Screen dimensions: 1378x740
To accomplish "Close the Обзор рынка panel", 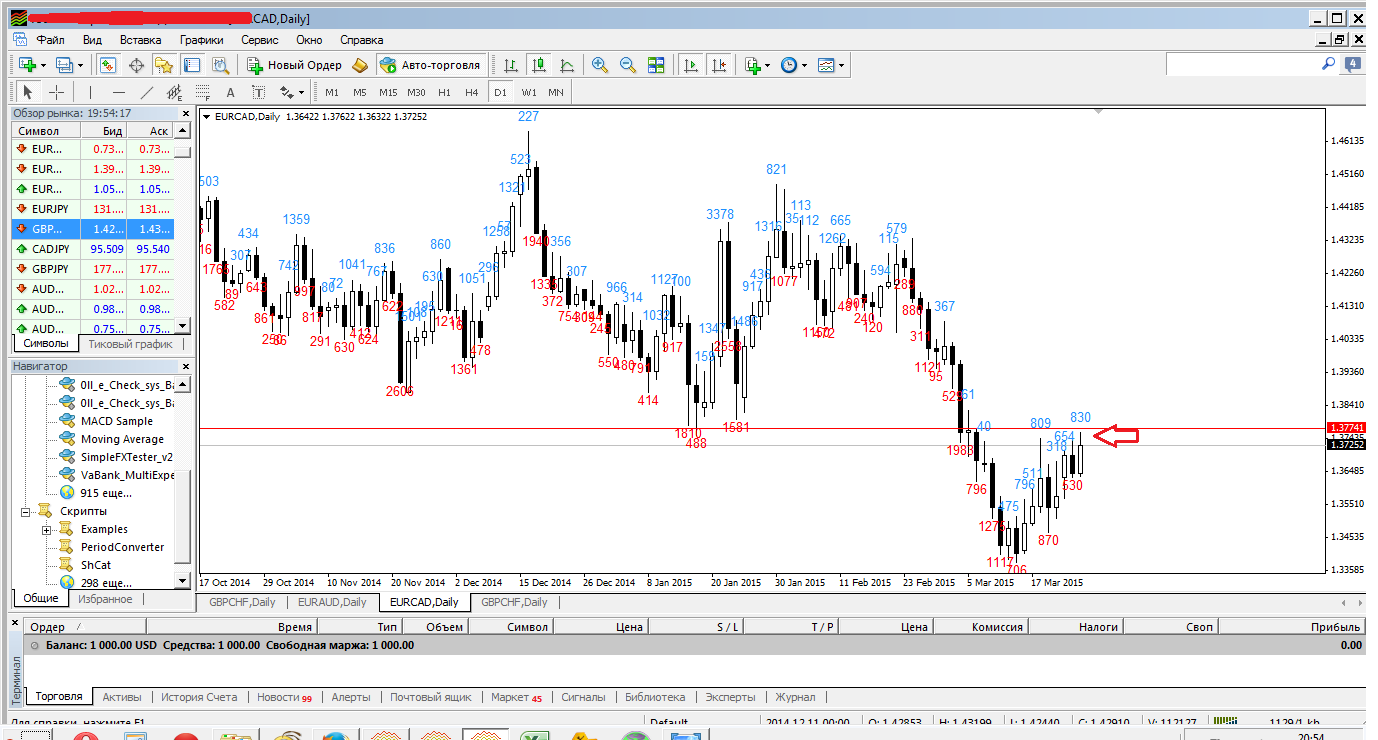I will pos(184,113).
